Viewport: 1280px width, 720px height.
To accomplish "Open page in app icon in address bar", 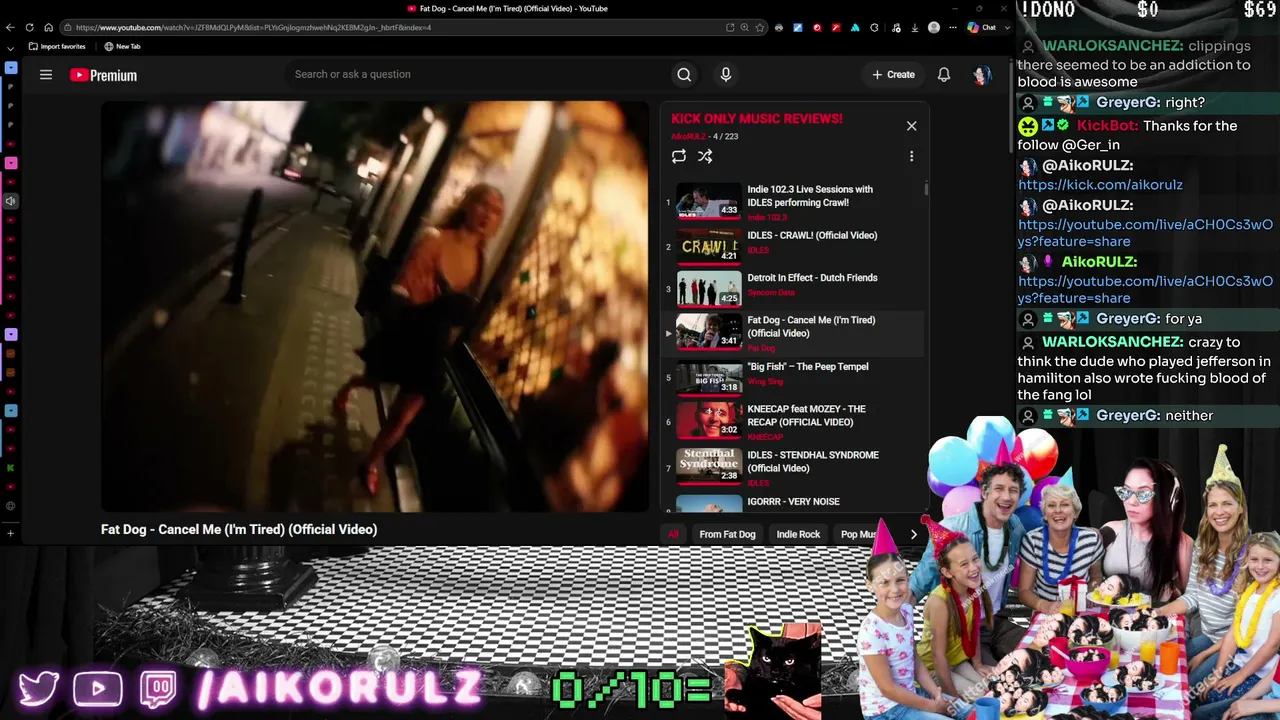I will coord(730,28).
